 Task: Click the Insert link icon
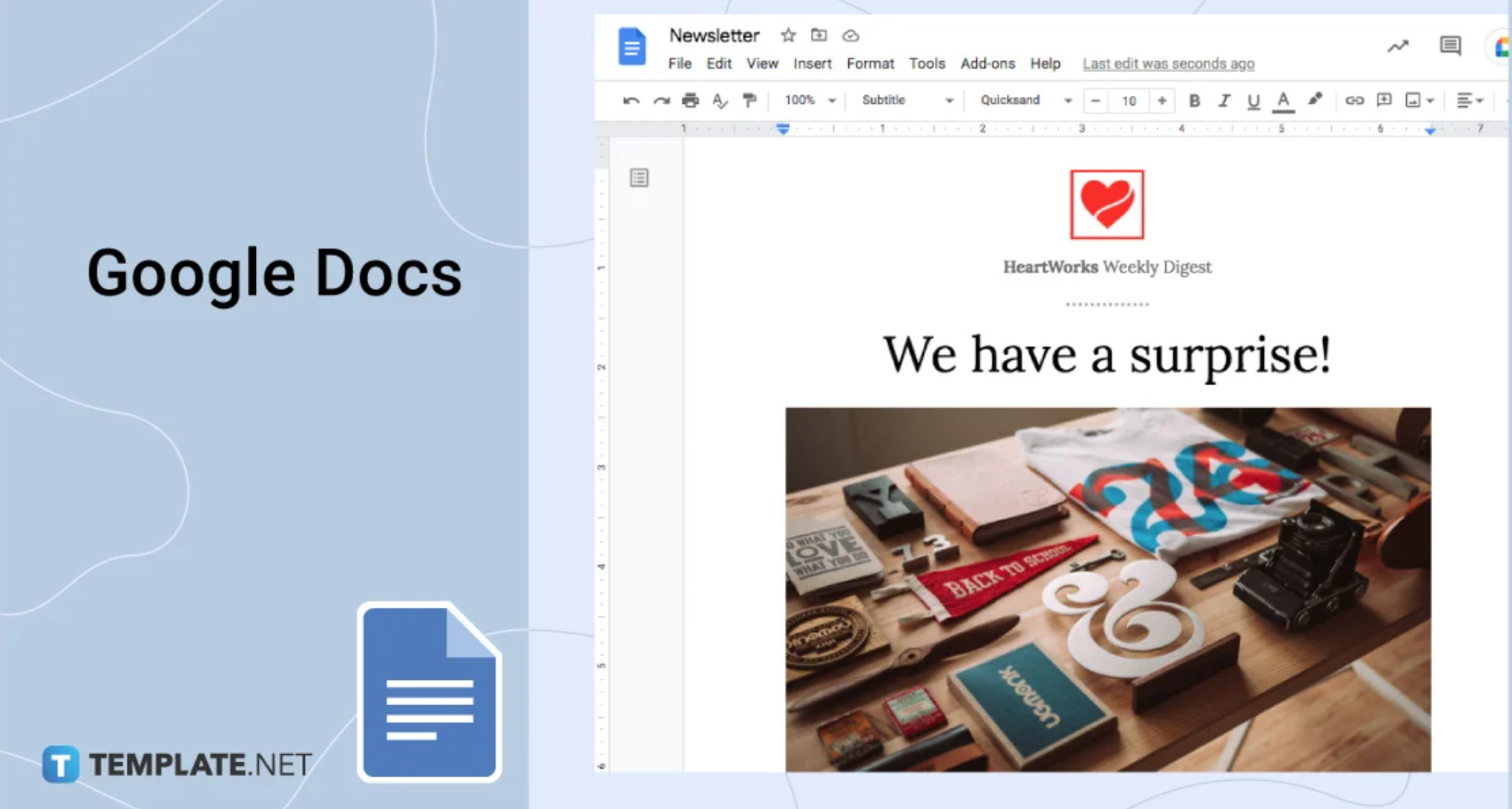click(1353, 100)
